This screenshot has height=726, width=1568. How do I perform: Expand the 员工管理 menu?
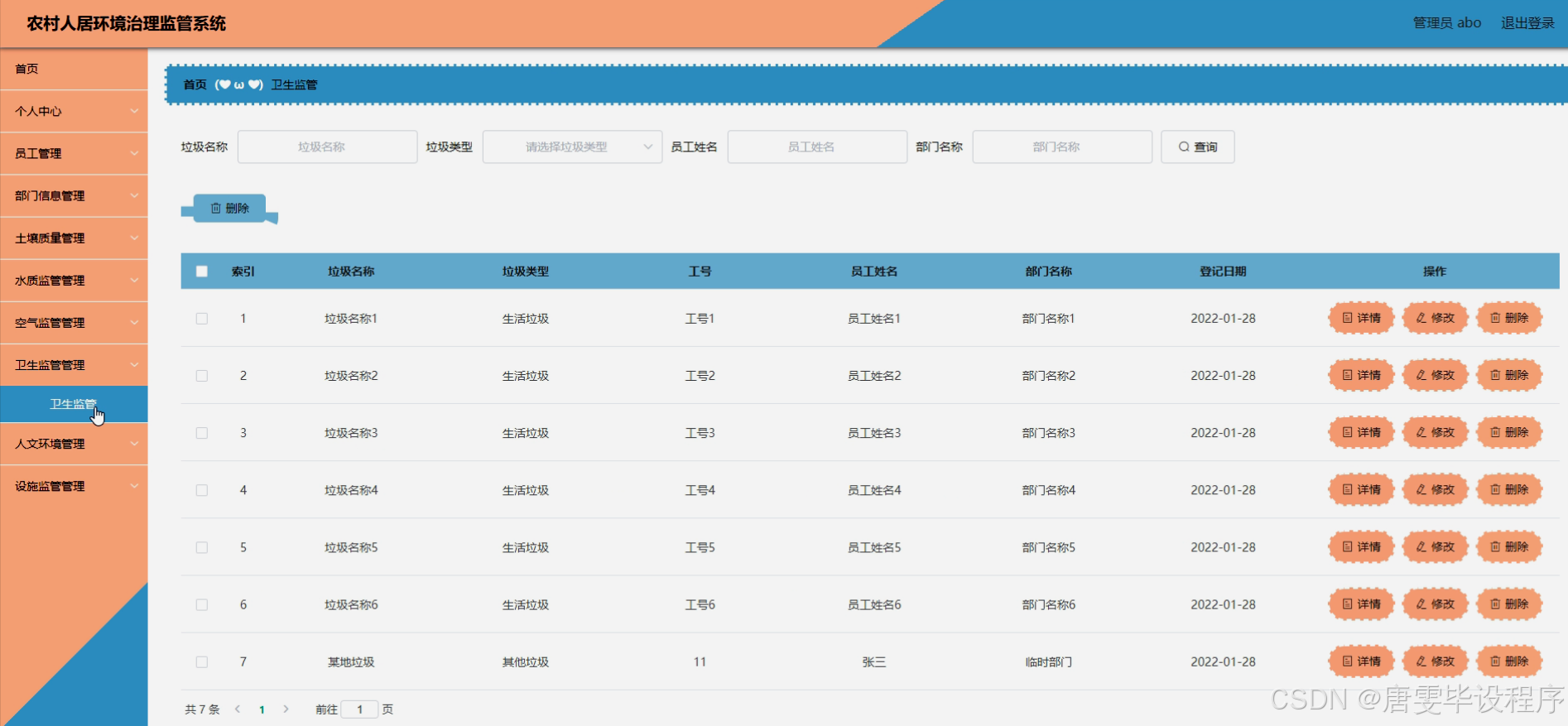tap(74, 153)
